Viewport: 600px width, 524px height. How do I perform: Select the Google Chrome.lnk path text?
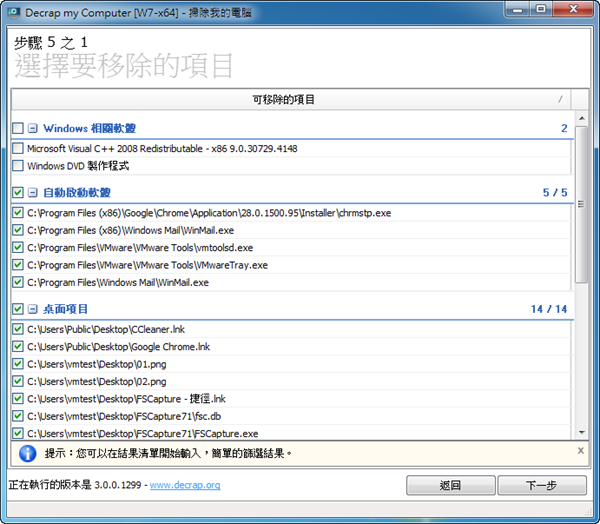point(119,347)
